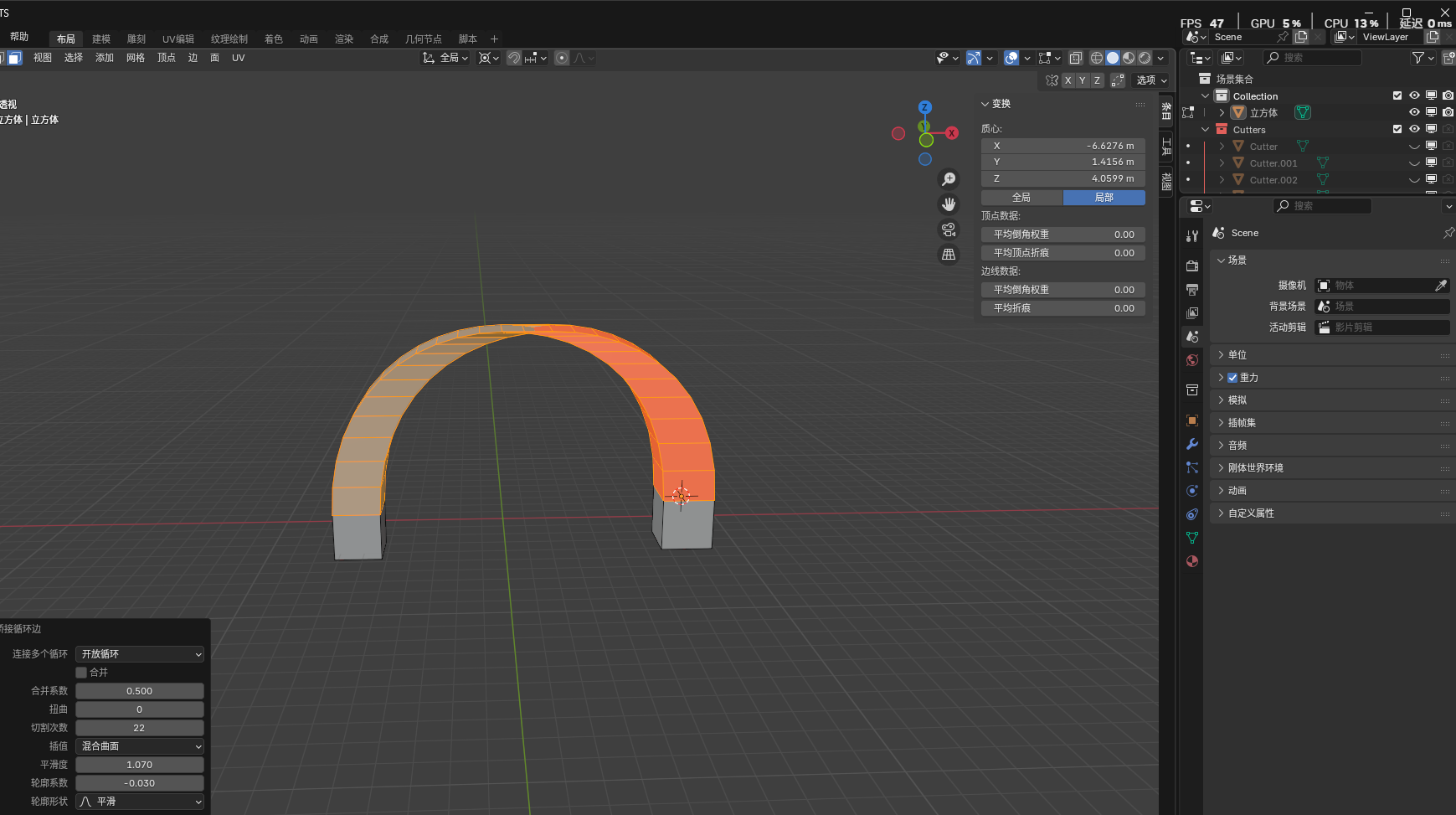Screen dimensions: 1456x815
Task: Switch perspective/orthographic grid icon
Action: 949,255
